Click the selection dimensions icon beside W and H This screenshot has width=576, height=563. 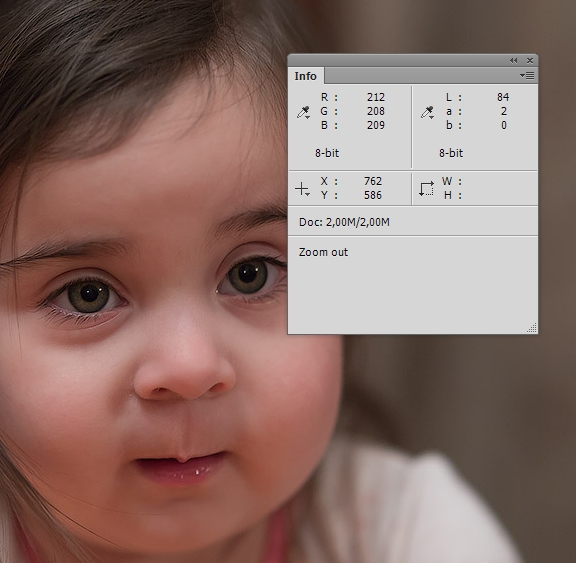coord(426,189)
